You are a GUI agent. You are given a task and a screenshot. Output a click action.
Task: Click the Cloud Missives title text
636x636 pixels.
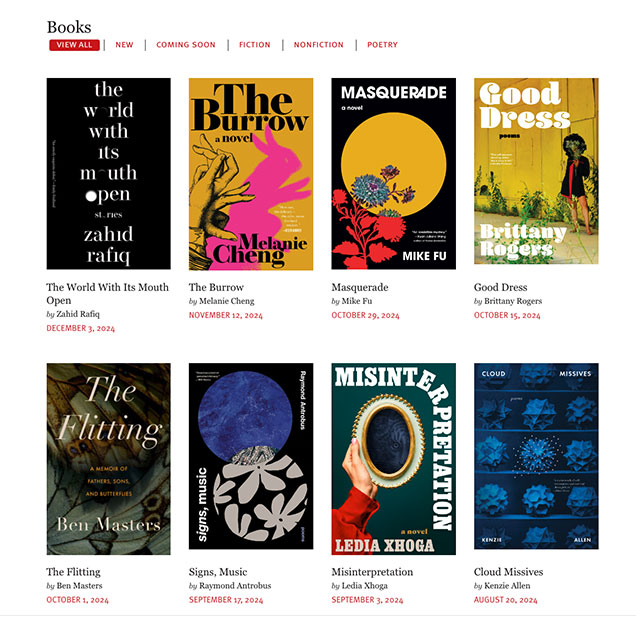509,572
